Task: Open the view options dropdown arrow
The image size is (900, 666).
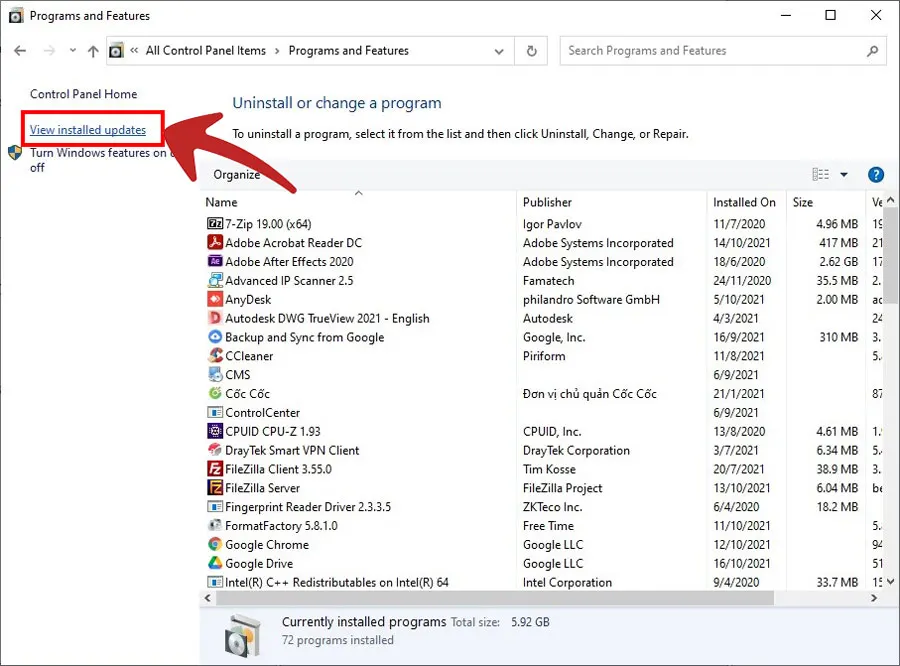Action: click(844, 175)
